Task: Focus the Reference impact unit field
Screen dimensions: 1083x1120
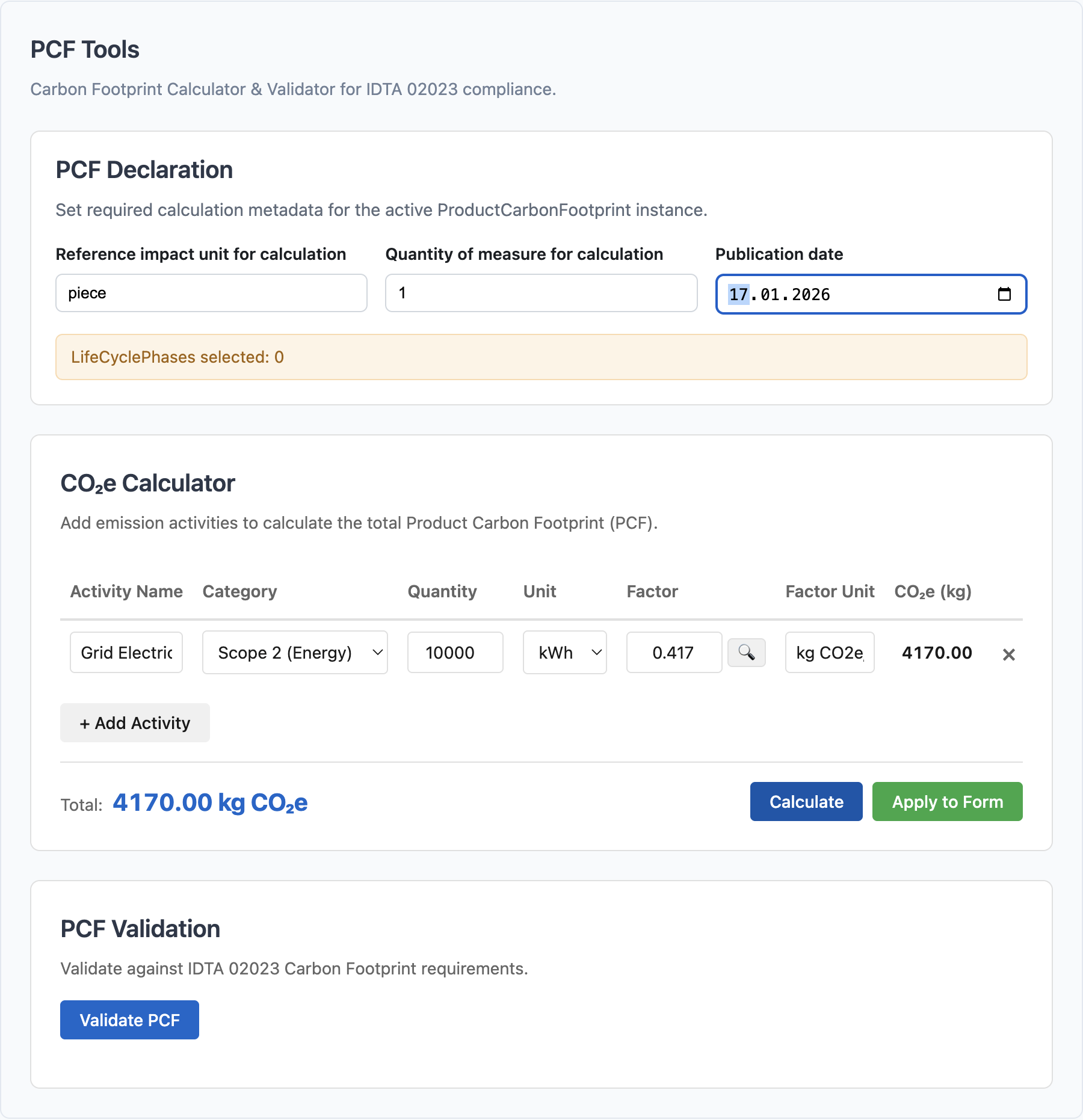Action: pyautogui.click(x=211, y=294)
